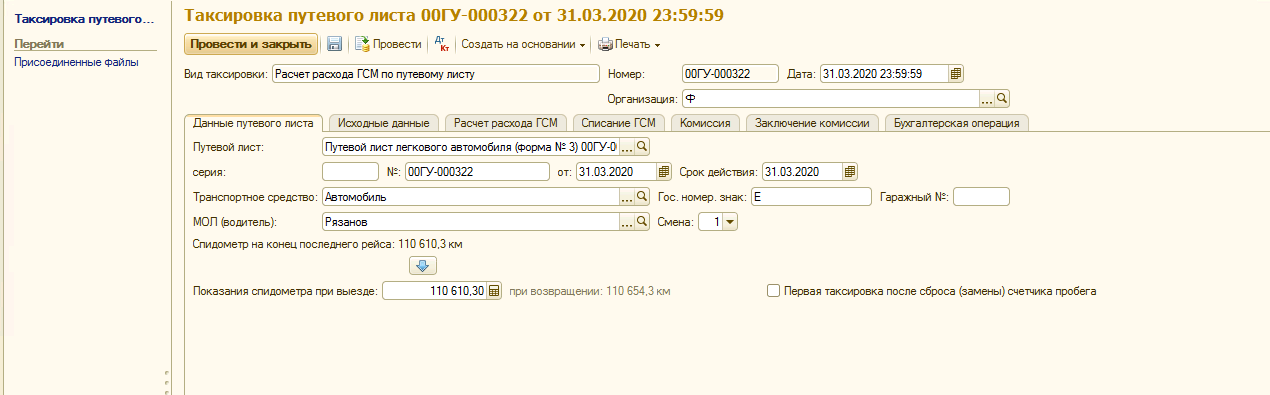Switch to the Расчет расхода ГСМ tab

point(505,123)
